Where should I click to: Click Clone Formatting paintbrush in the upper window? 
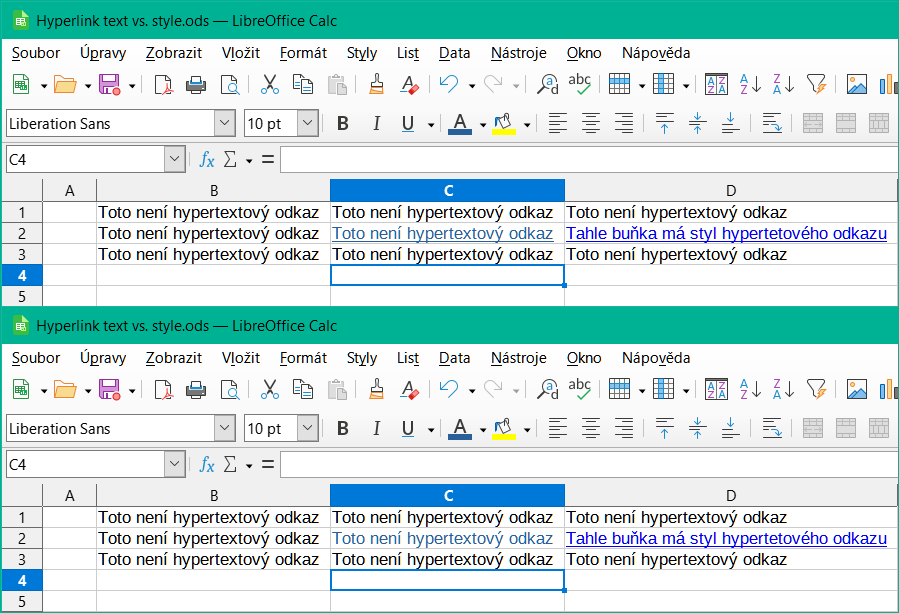point(377,85)
